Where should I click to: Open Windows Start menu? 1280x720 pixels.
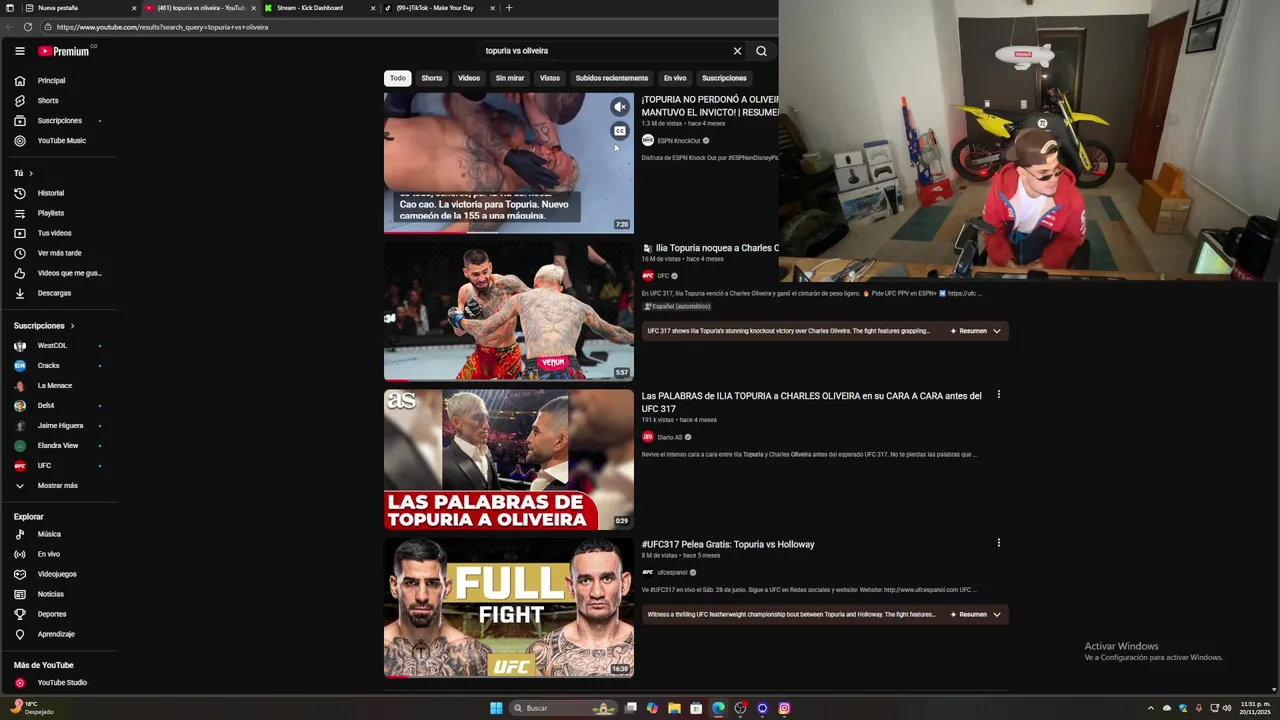[x=496, y=708]
